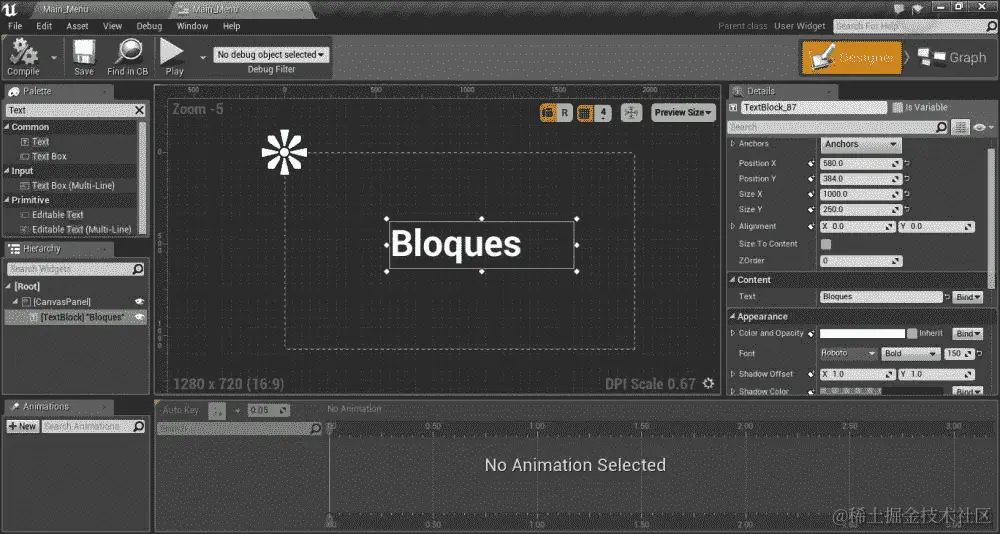Select Text Box in the palette
The height and width of the screenshot is (534, 1000).
(49, 156)
